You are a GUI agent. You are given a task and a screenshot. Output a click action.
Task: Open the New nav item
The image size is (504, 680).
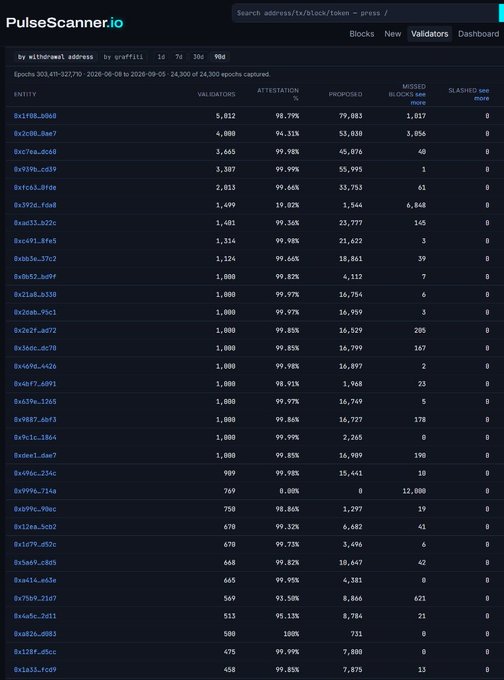(393, 34)
